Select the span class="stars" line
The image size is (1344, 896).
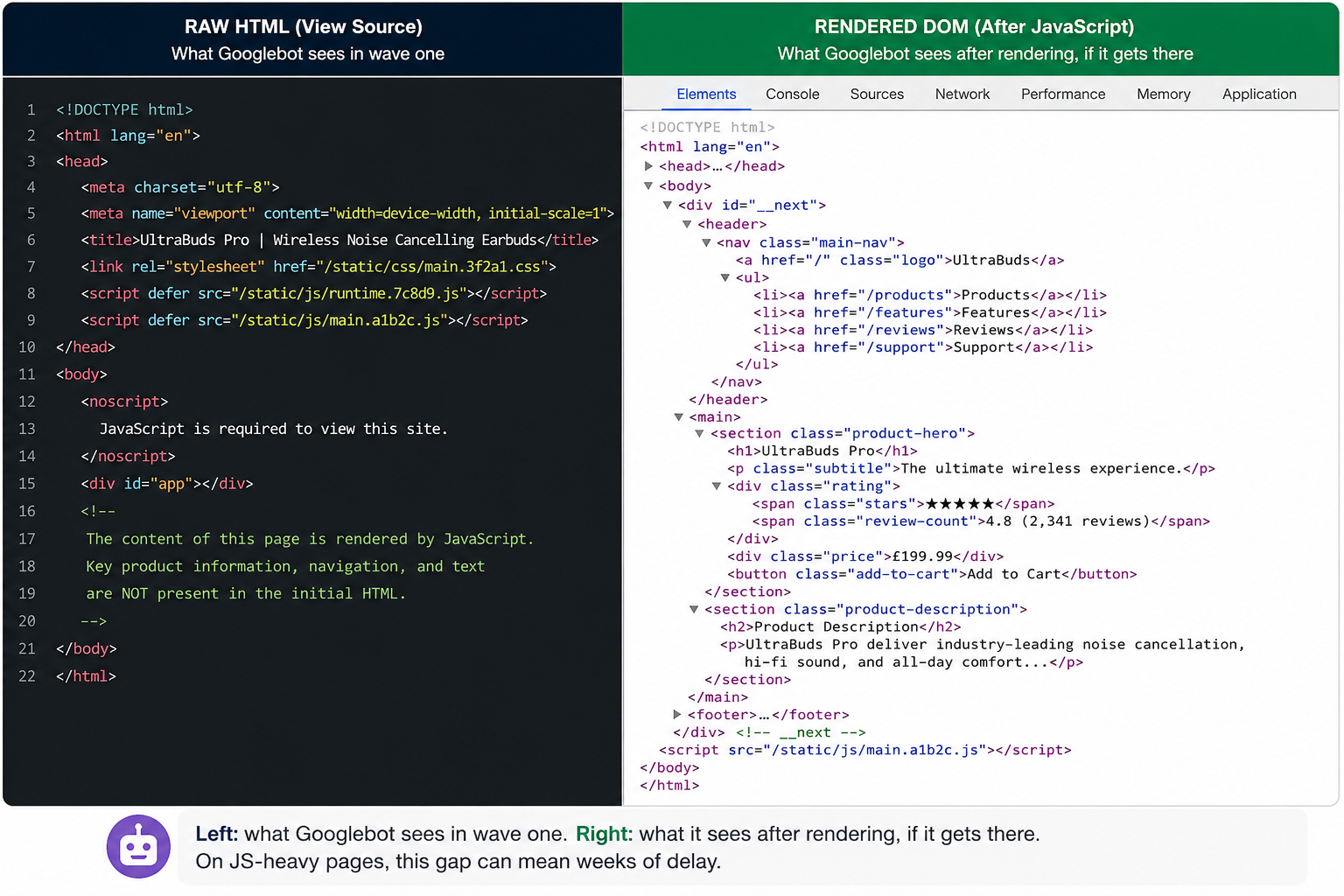[x=903, y=503]
